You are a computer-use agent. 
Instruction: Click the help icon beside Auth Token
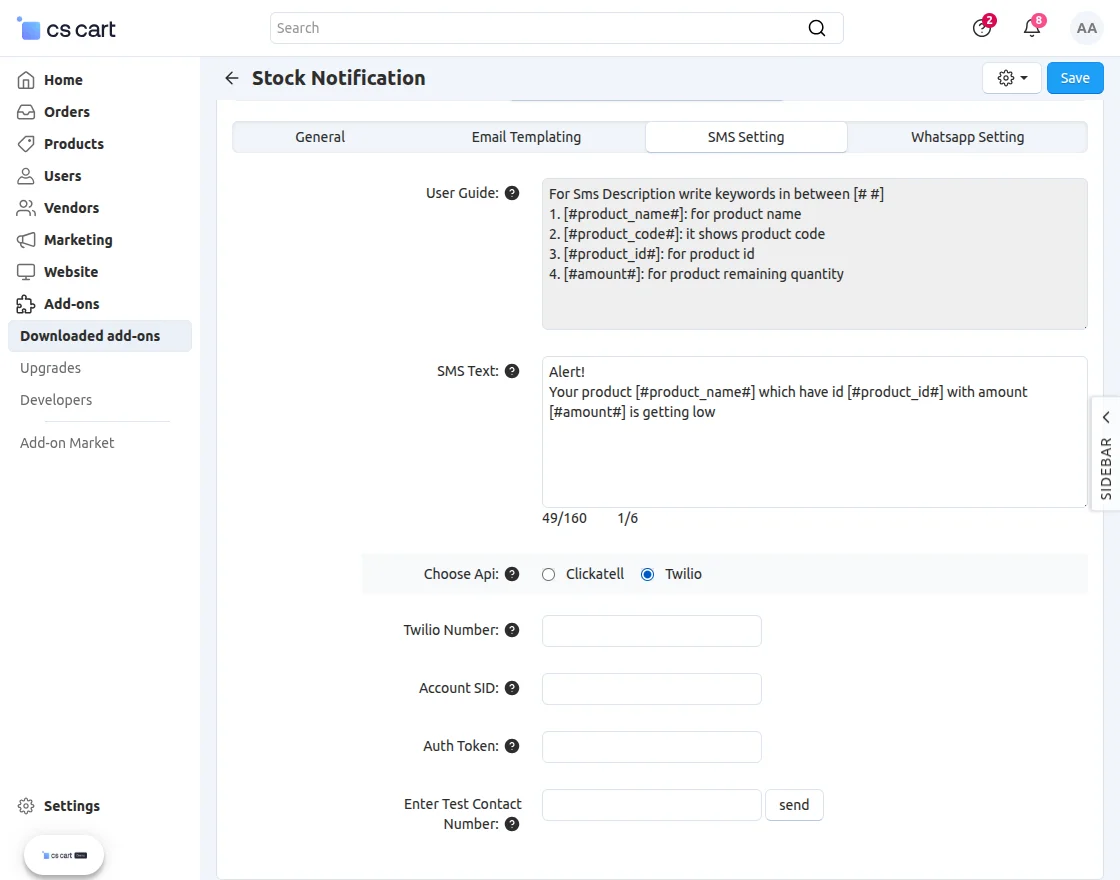click(x=512, y=746)
